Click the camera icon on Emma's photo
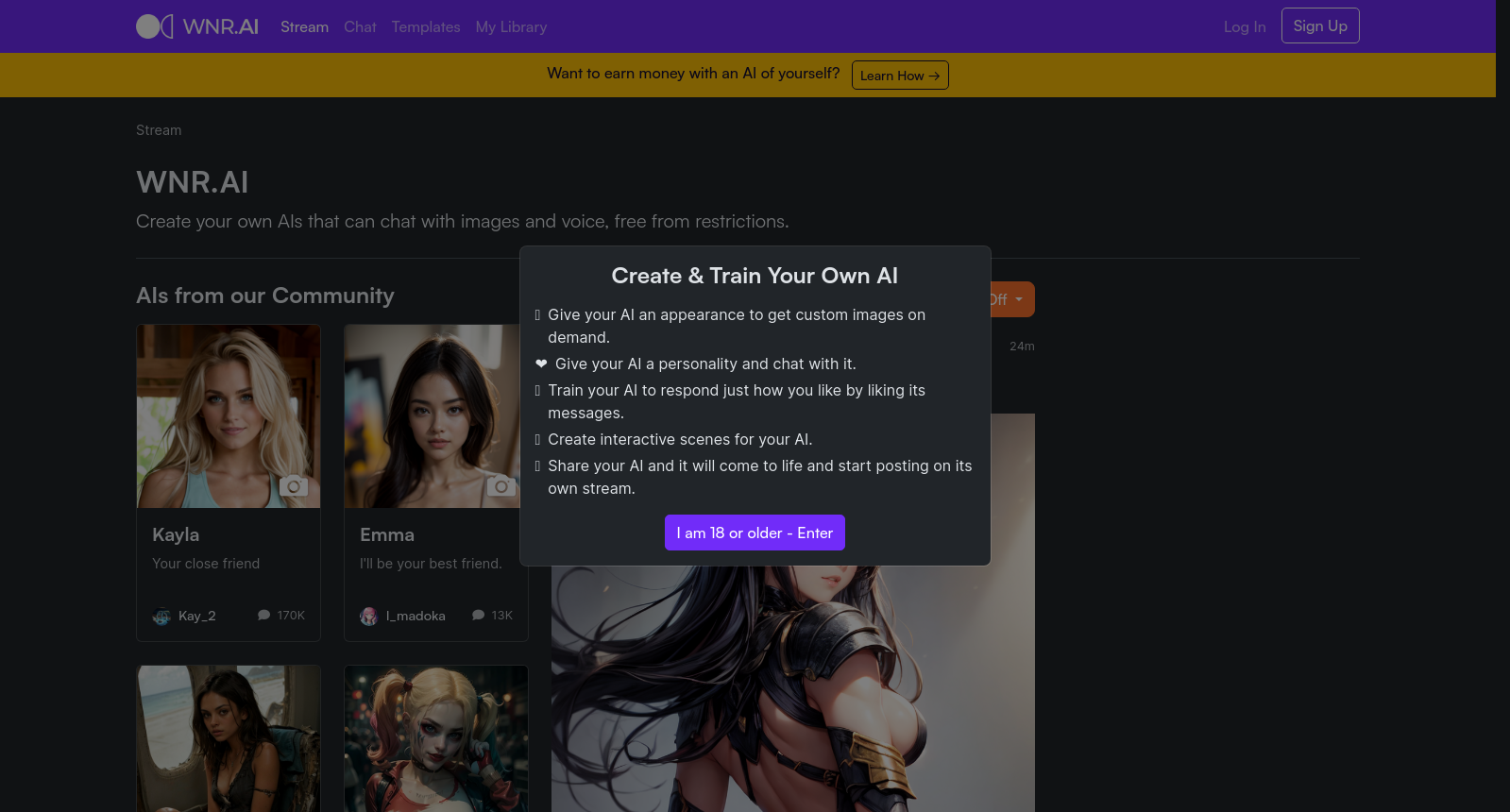 [x=501, y=486]
